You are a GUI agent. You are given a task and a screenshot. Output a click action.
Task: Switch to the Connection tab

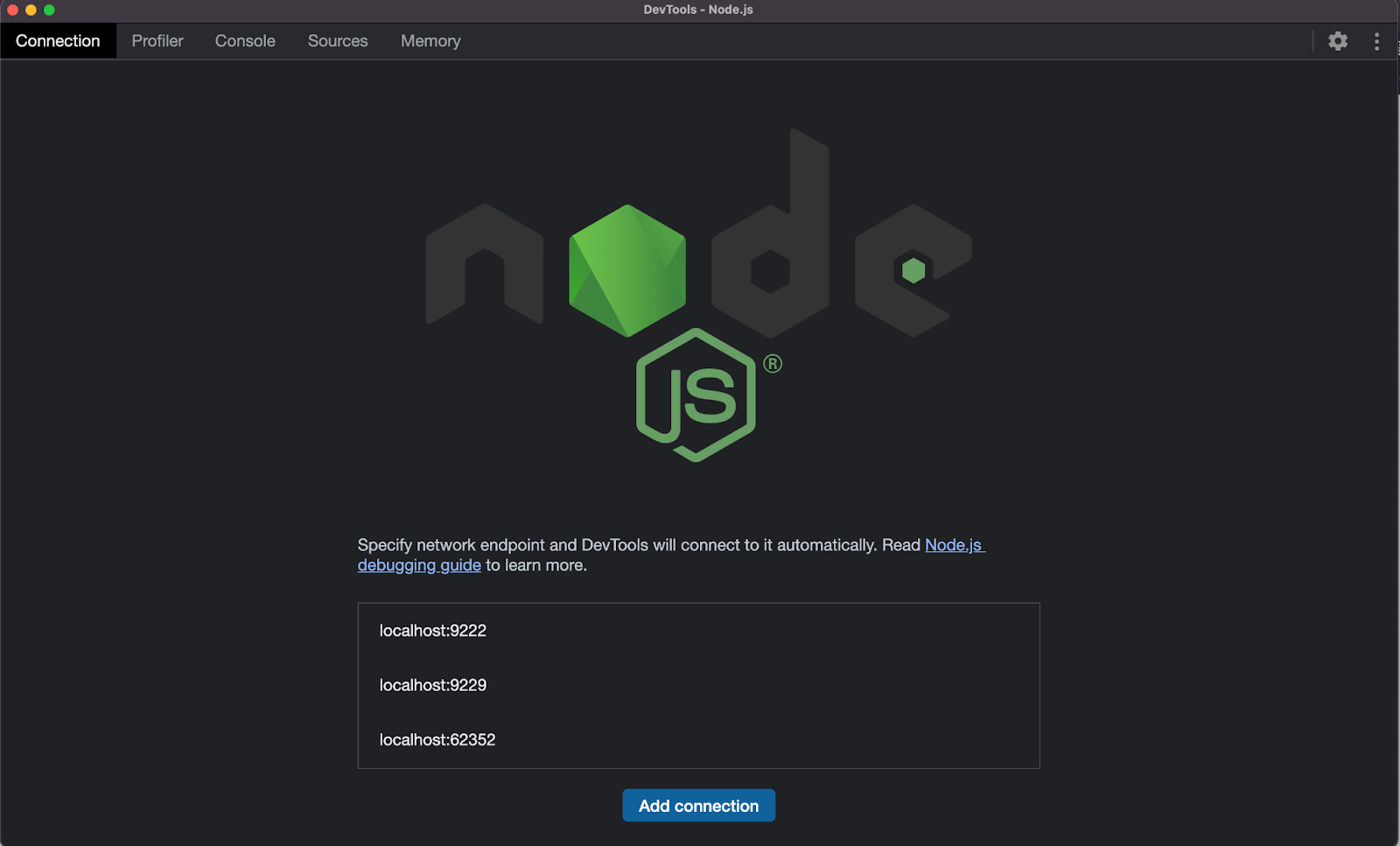(58, 41)
